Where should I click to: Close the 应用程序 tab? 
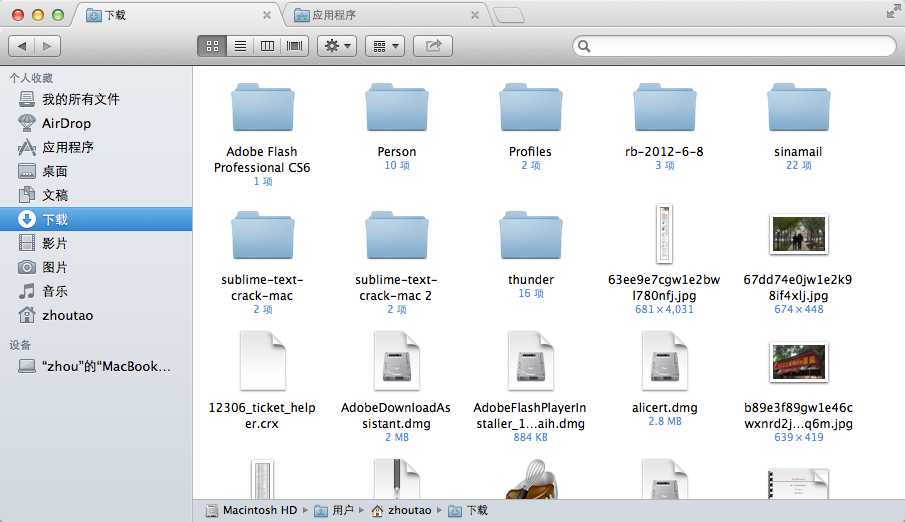point(474,16)
